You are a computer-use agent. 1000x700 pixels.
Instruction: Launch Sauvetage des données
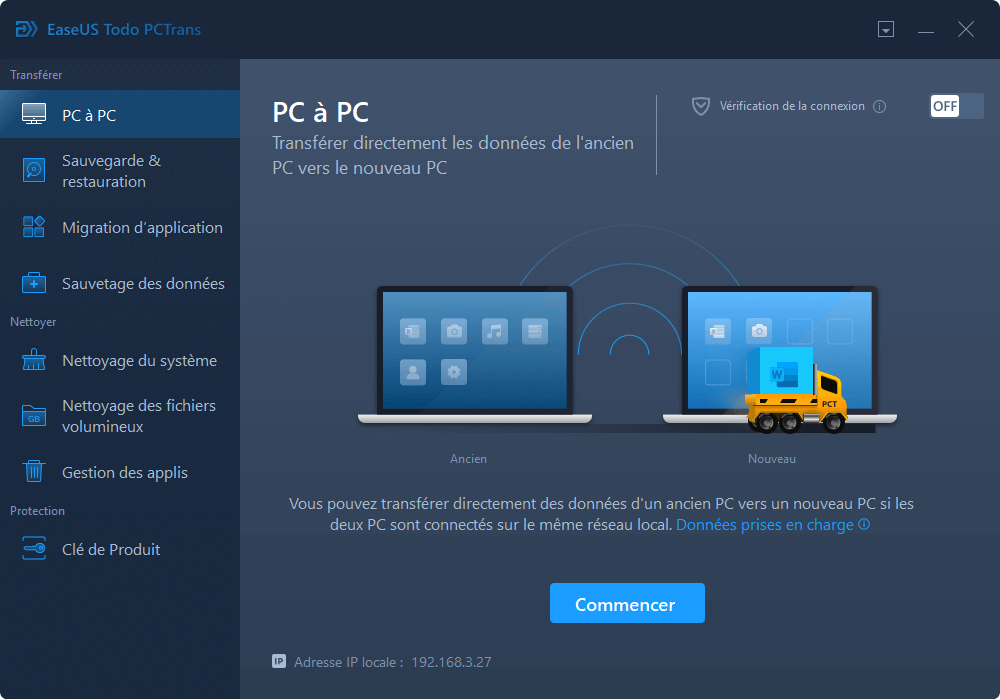pyautogui.click(x=120, y=283)
